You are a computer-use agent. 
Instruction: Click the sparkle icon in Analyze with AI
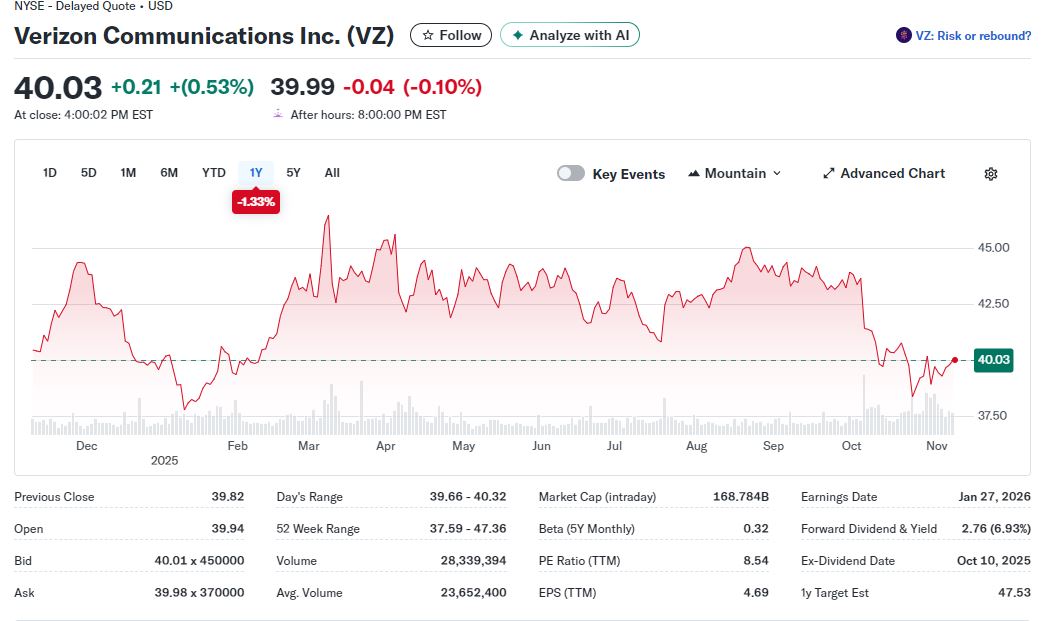click(517, 35)
